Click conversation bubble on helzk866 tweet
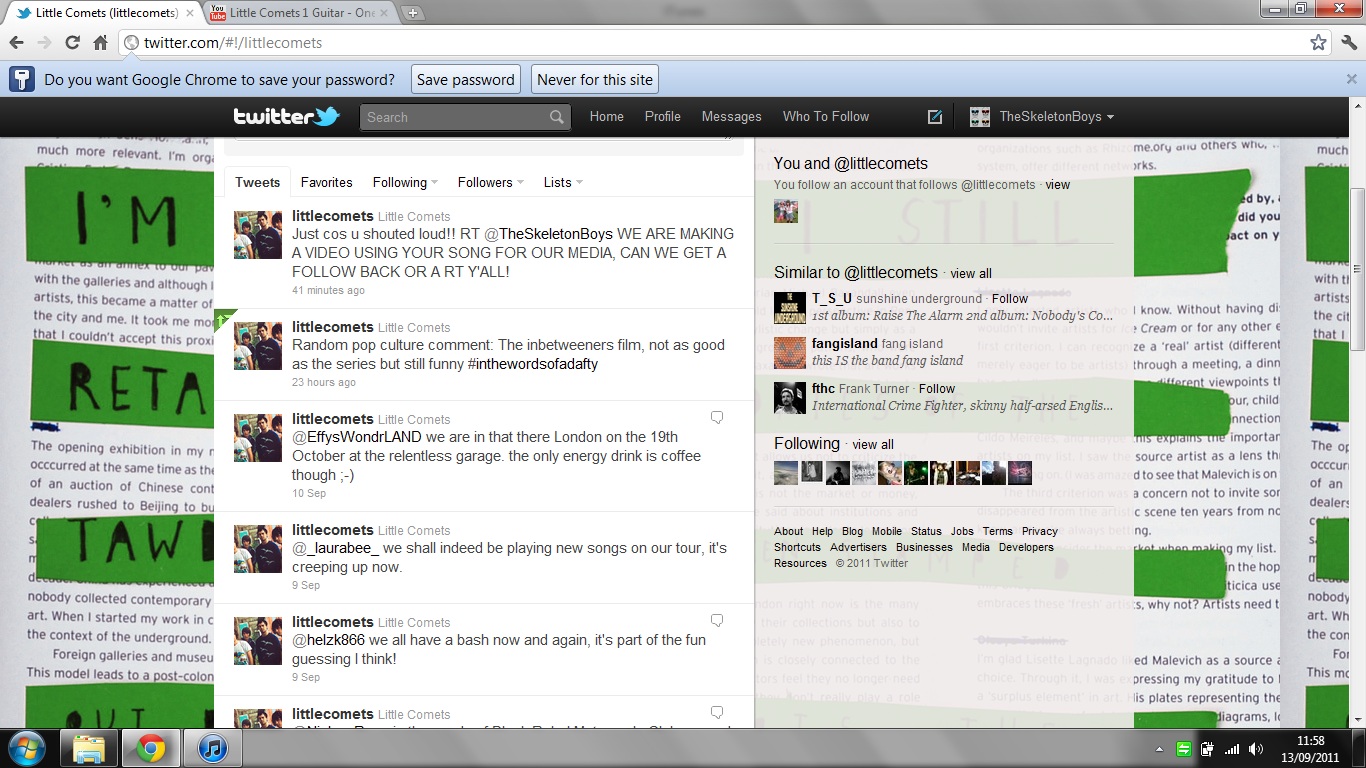Image resolution: width=1366 pixels, height=768 pixels. coord(717,620)
